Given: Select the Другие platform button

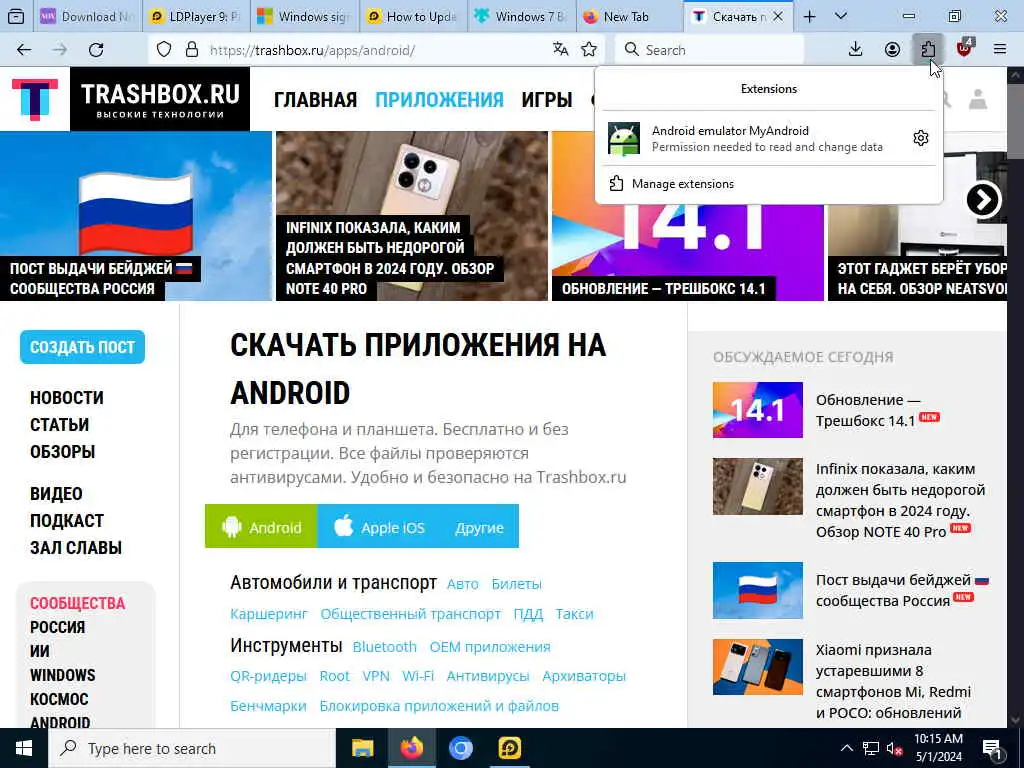Looking at the screenshot, I should (x=479, y=526).
